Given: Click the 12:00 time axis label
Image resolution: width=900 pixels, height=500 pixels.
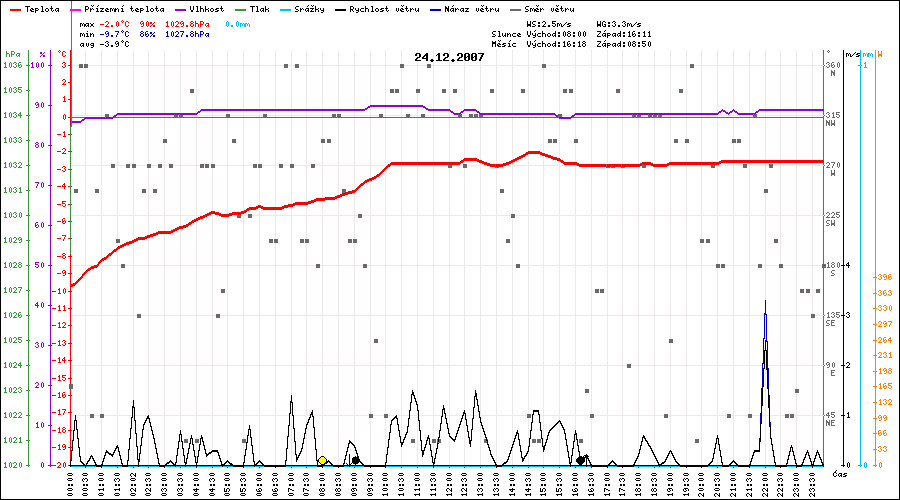Looking at the screenshot, I should click(x=448, y=483).
